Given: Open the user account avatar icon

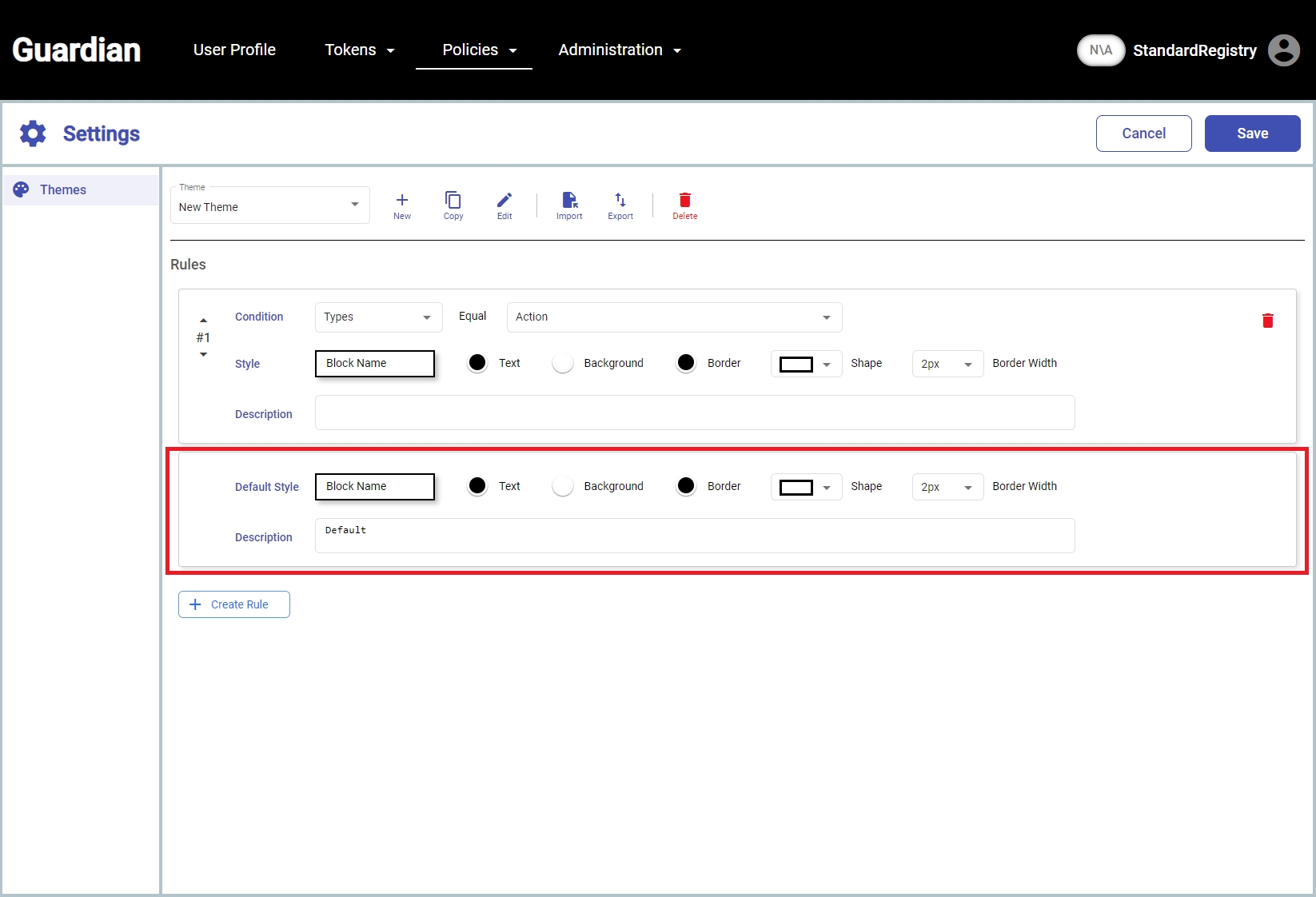Looking at the screenshot, I should click(x=1283, y=50).
